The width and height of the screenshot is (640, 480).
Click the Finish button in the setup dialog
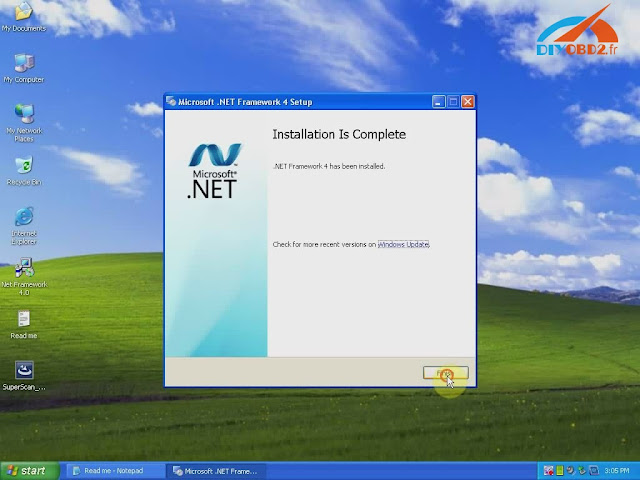(445, 372)
